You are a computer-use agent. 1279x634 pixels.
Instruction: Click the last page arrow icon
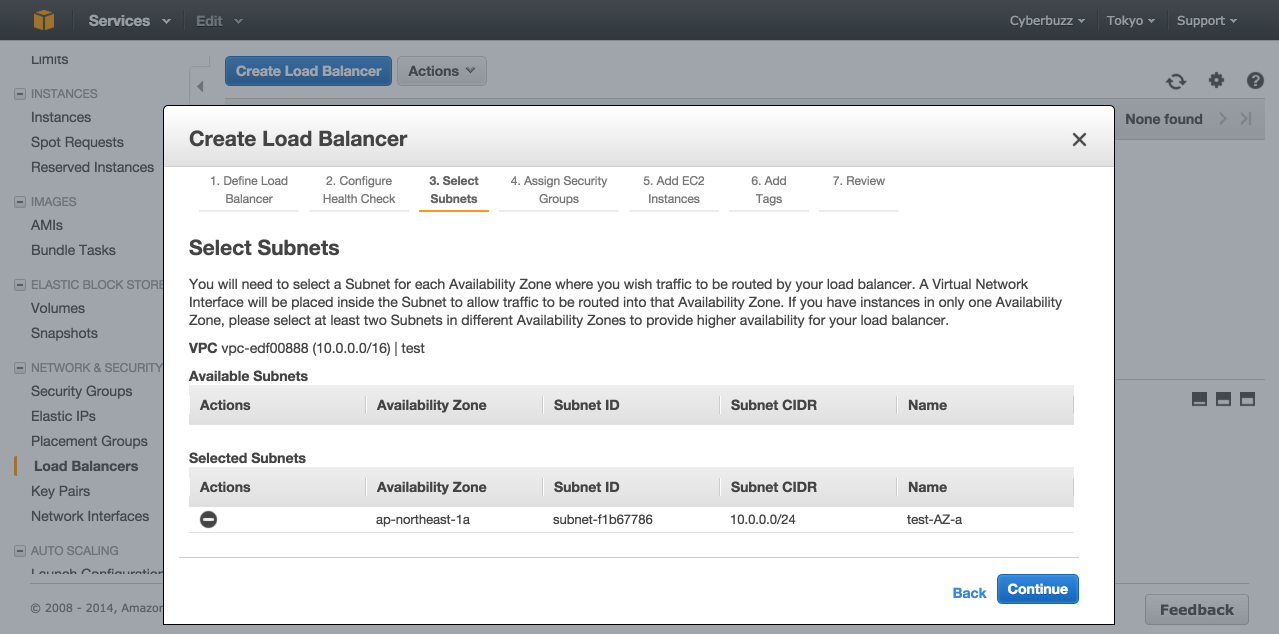pyautogui.click(x=1246, y=119)
